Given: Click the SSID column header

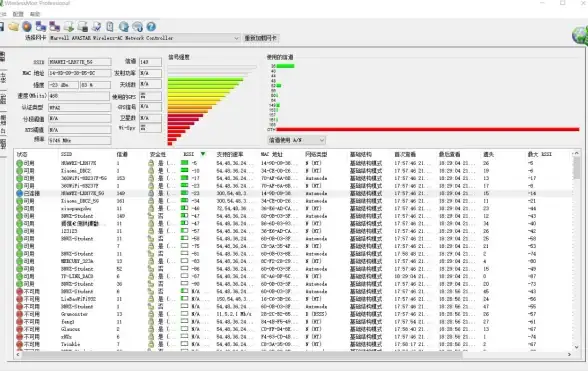Looking at the screenshot, I should pos(66,154).
